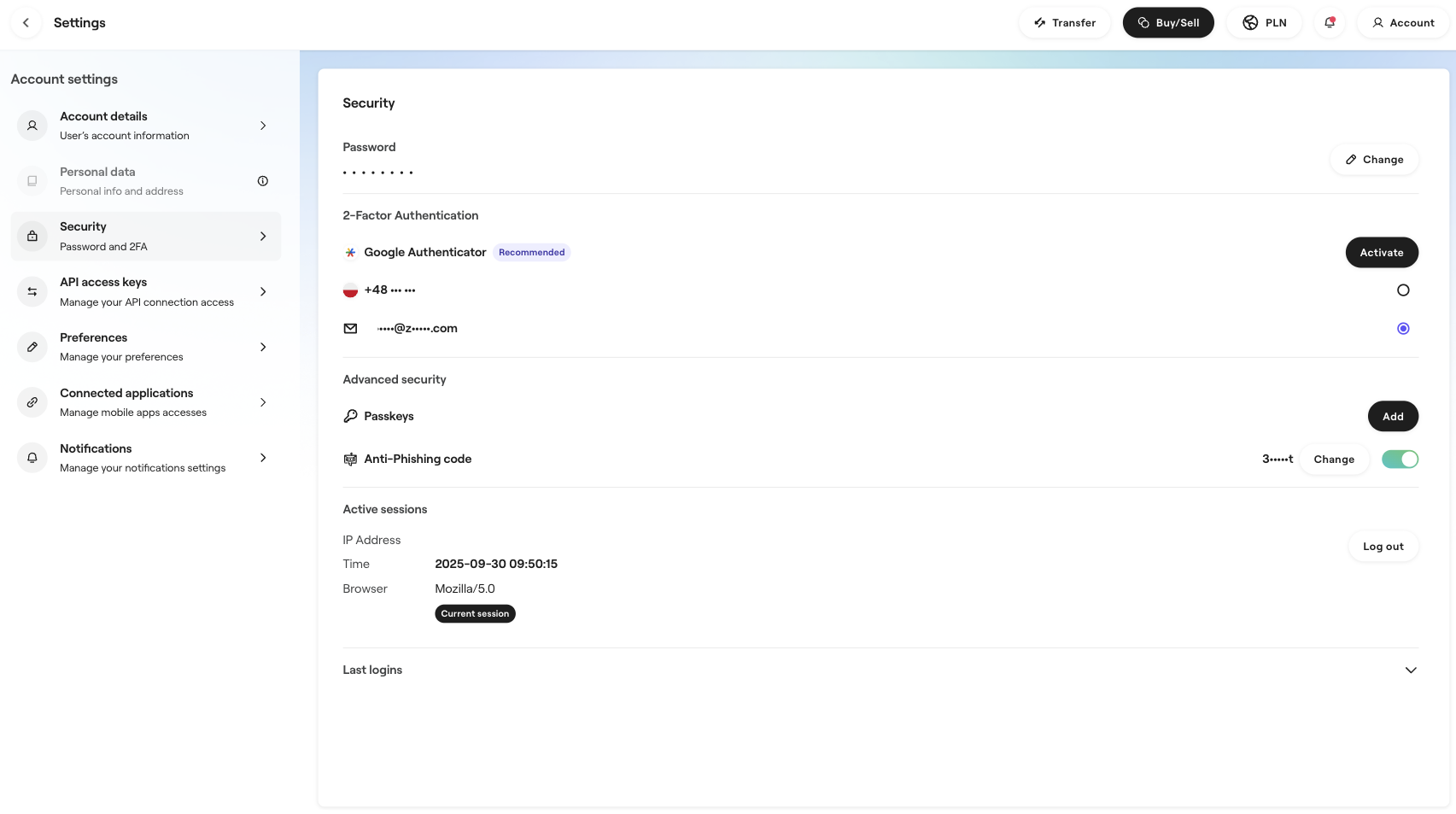Expand the Last logins section
Viewport: 1456px width, 814px height.
pos(1411,670)
